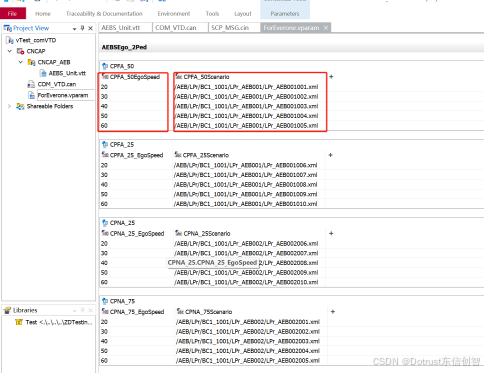Click the CPNA_75 struct icon

[105, 301]
